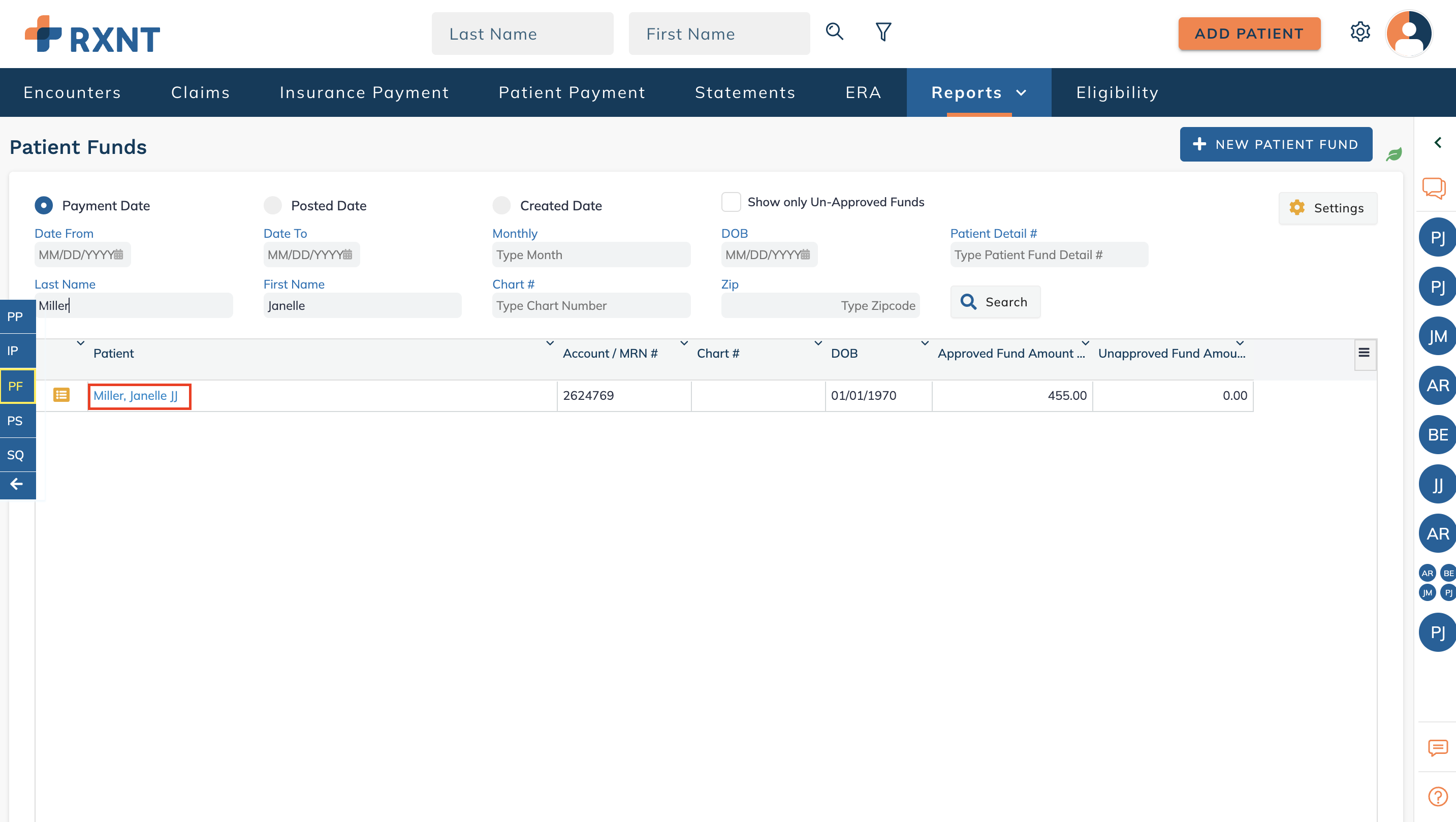Click the magnifier search icon in header
Viewport: 1456px width, 822px height.
point(834,31)
